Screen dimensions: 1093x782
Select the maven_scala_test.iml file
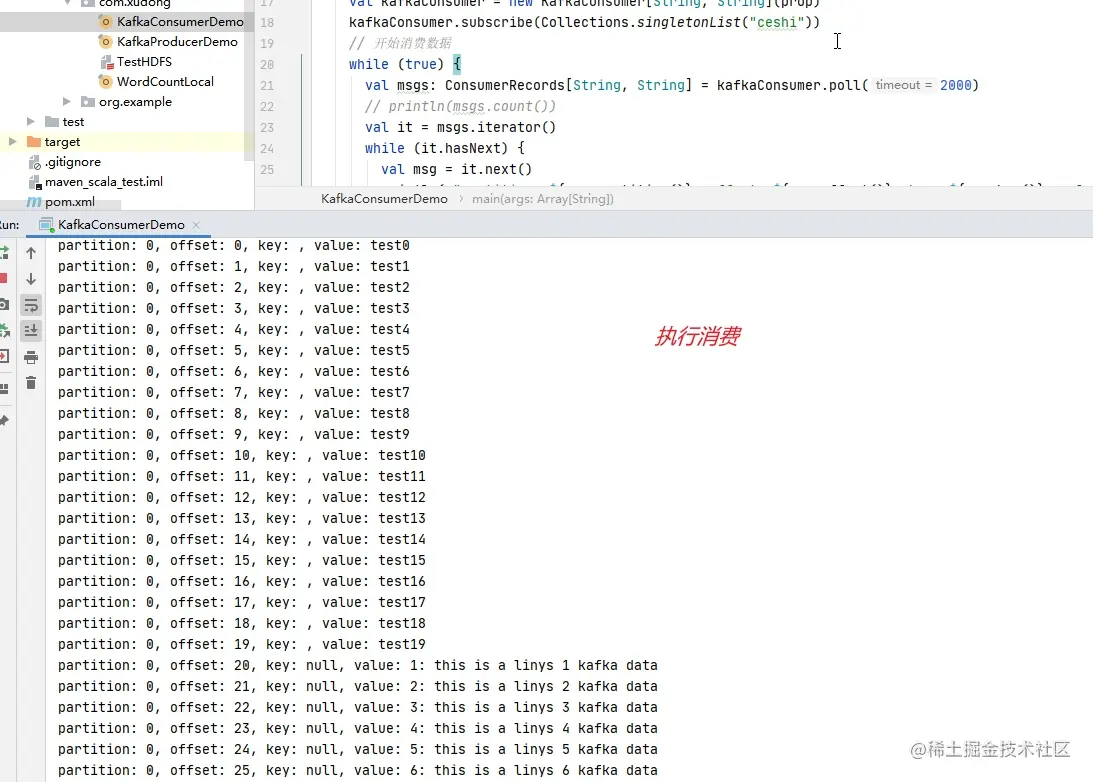(104, 182)
